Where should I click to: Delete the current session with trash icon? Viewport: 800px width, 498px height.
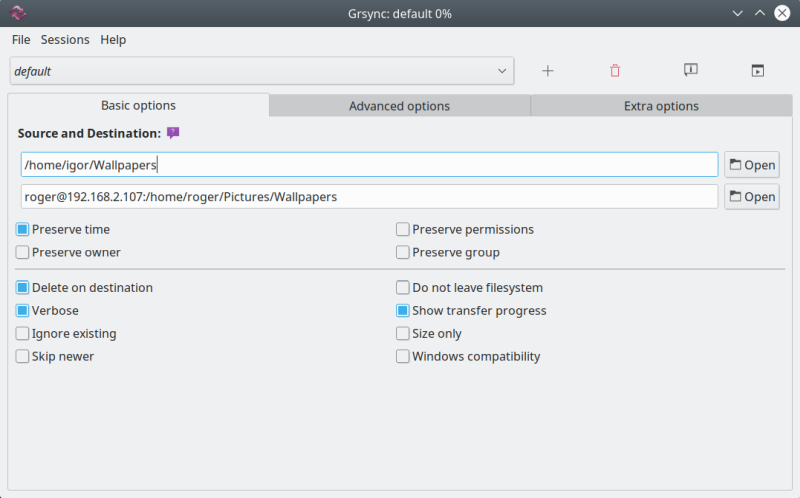pos(615,71)
